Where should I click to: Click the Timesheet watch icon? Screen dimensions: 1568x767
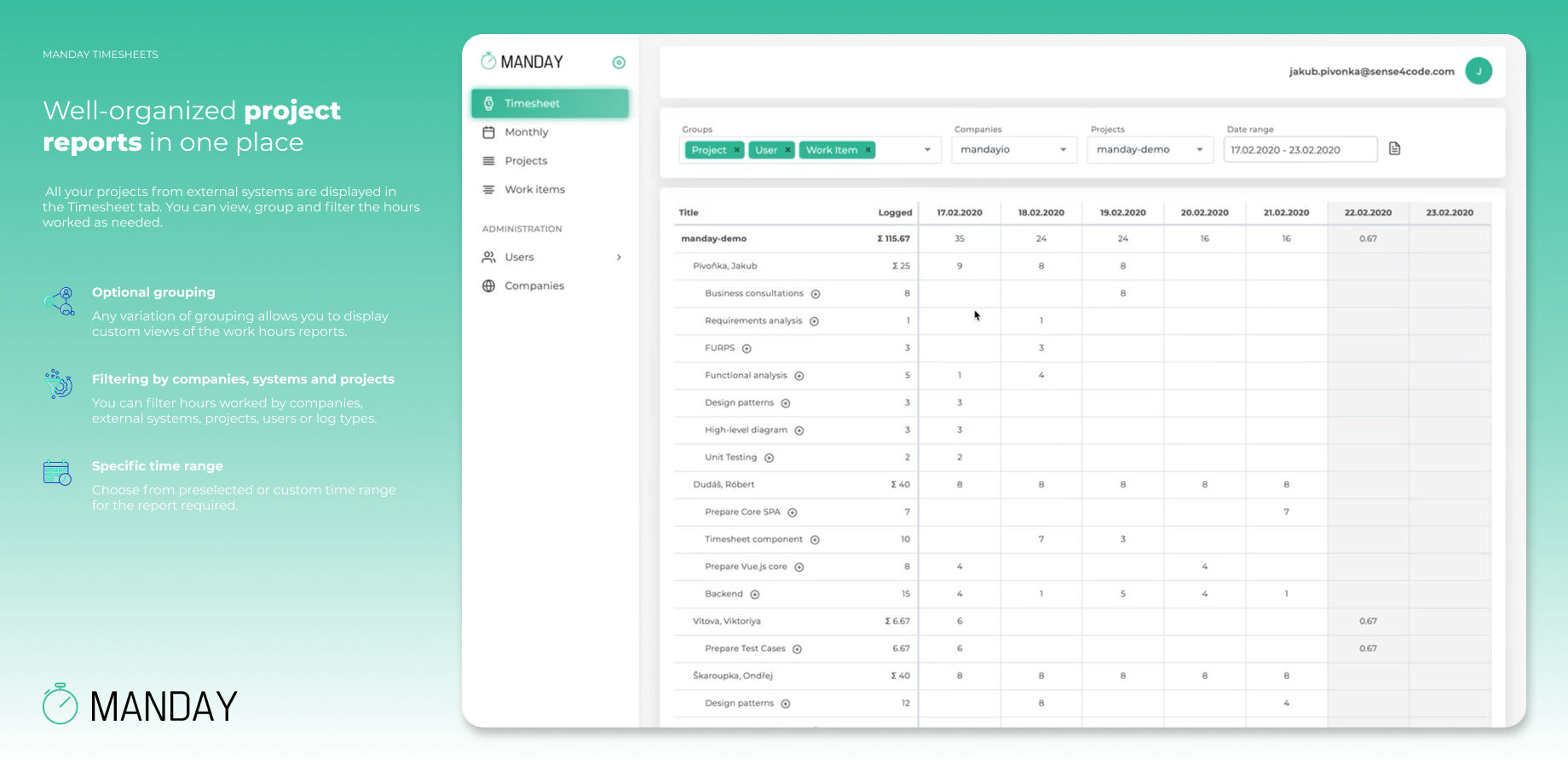click(x=489, y=103)
